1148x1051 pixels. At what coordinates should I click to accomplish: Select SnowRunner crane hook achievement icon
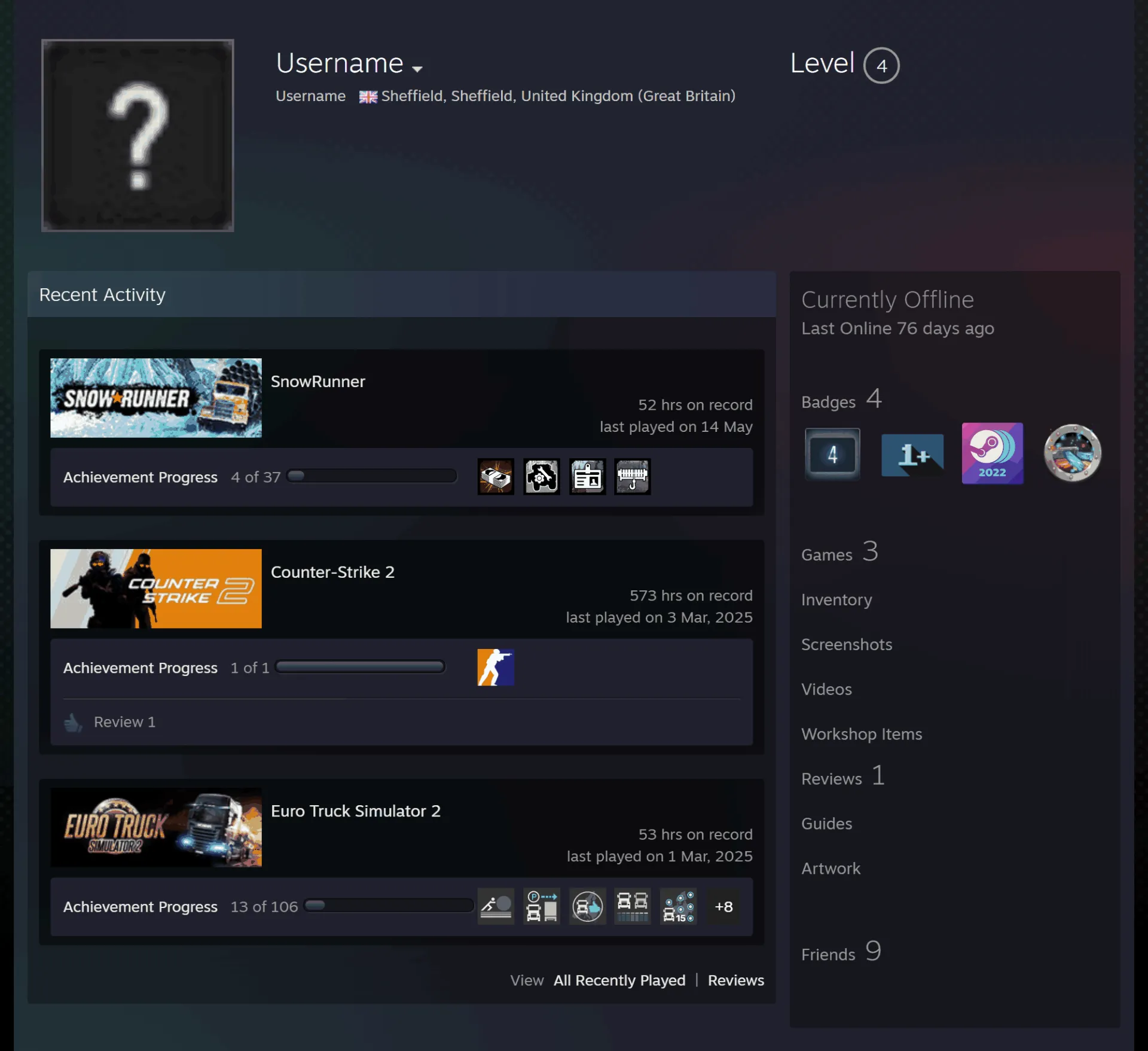633,477
